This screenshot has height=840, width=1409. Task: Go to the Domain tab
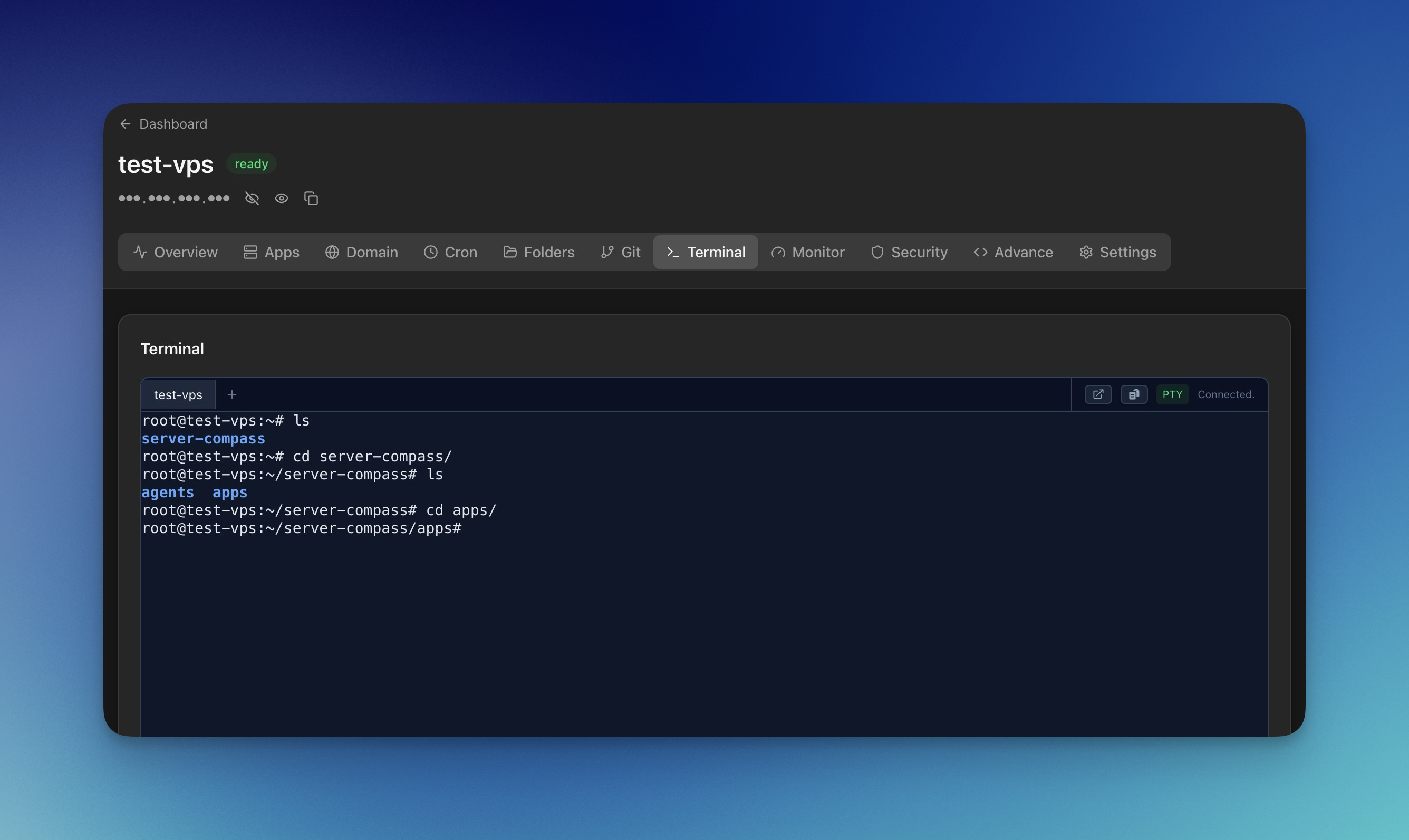(x=362, y=252)
